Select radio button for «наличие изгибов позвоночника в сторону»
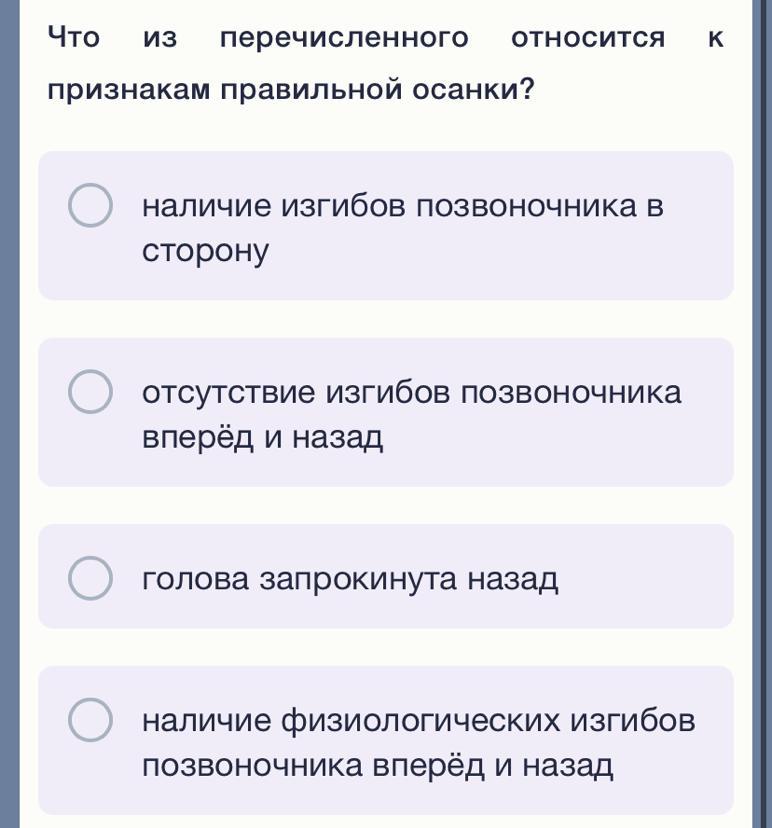The image size is (772, 828). pos(90,206)
